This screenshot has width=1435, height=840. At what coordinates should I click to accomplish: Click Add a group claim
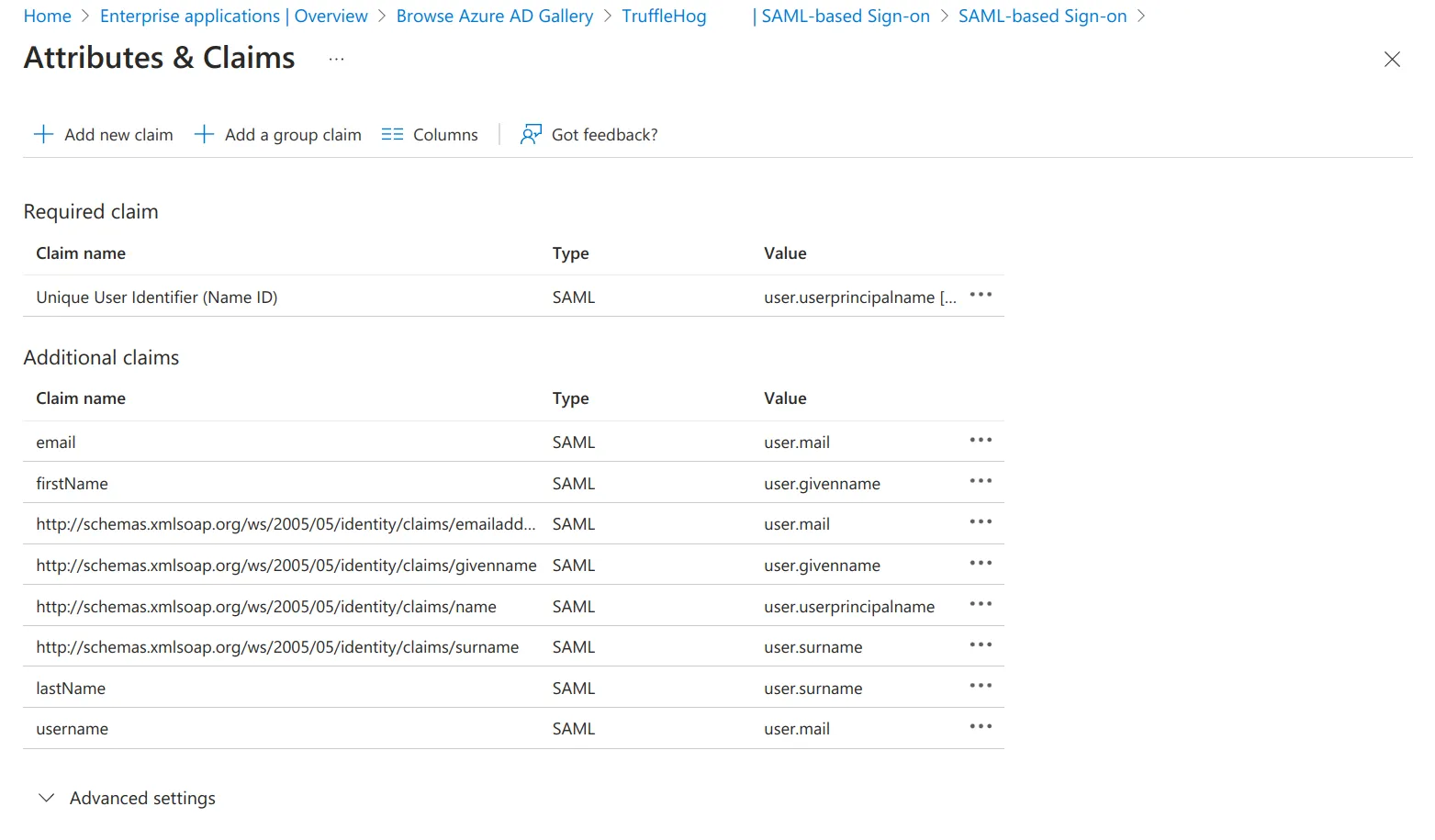tap(277, 135)
